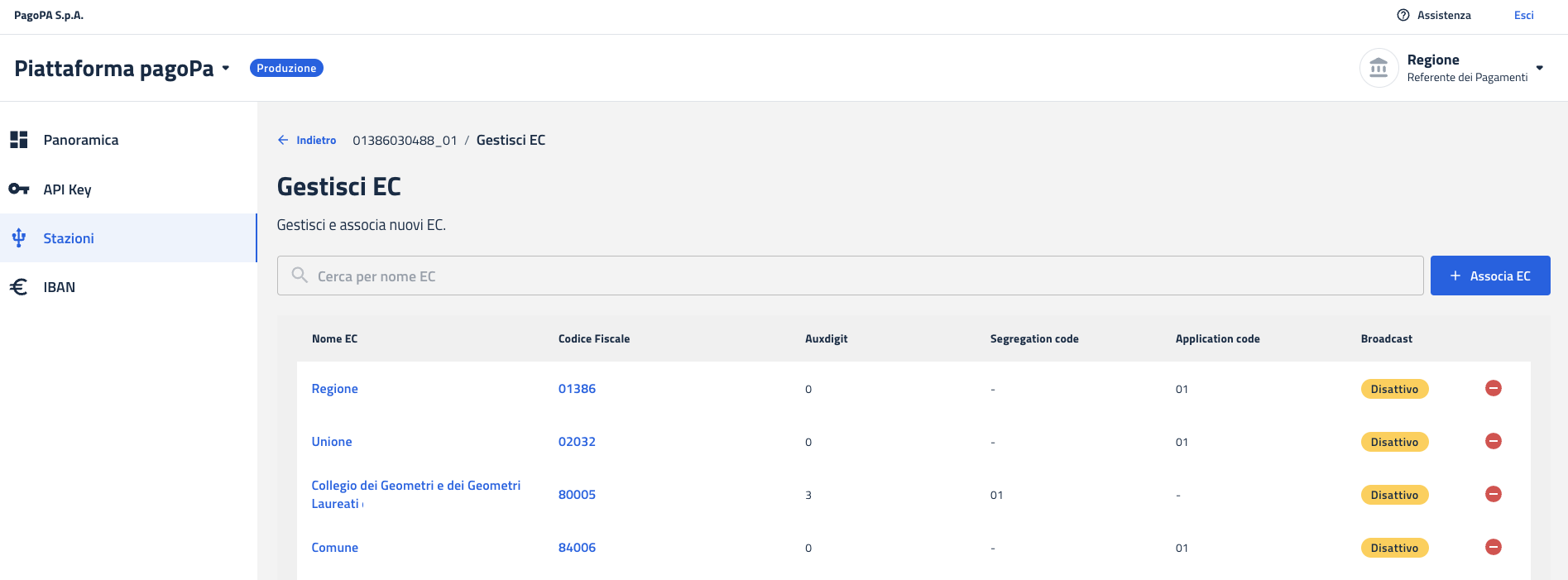This screenshot has width=1568, height=580.
Task: Remove the Collegio dei Geometri row
Action: 1493,494
